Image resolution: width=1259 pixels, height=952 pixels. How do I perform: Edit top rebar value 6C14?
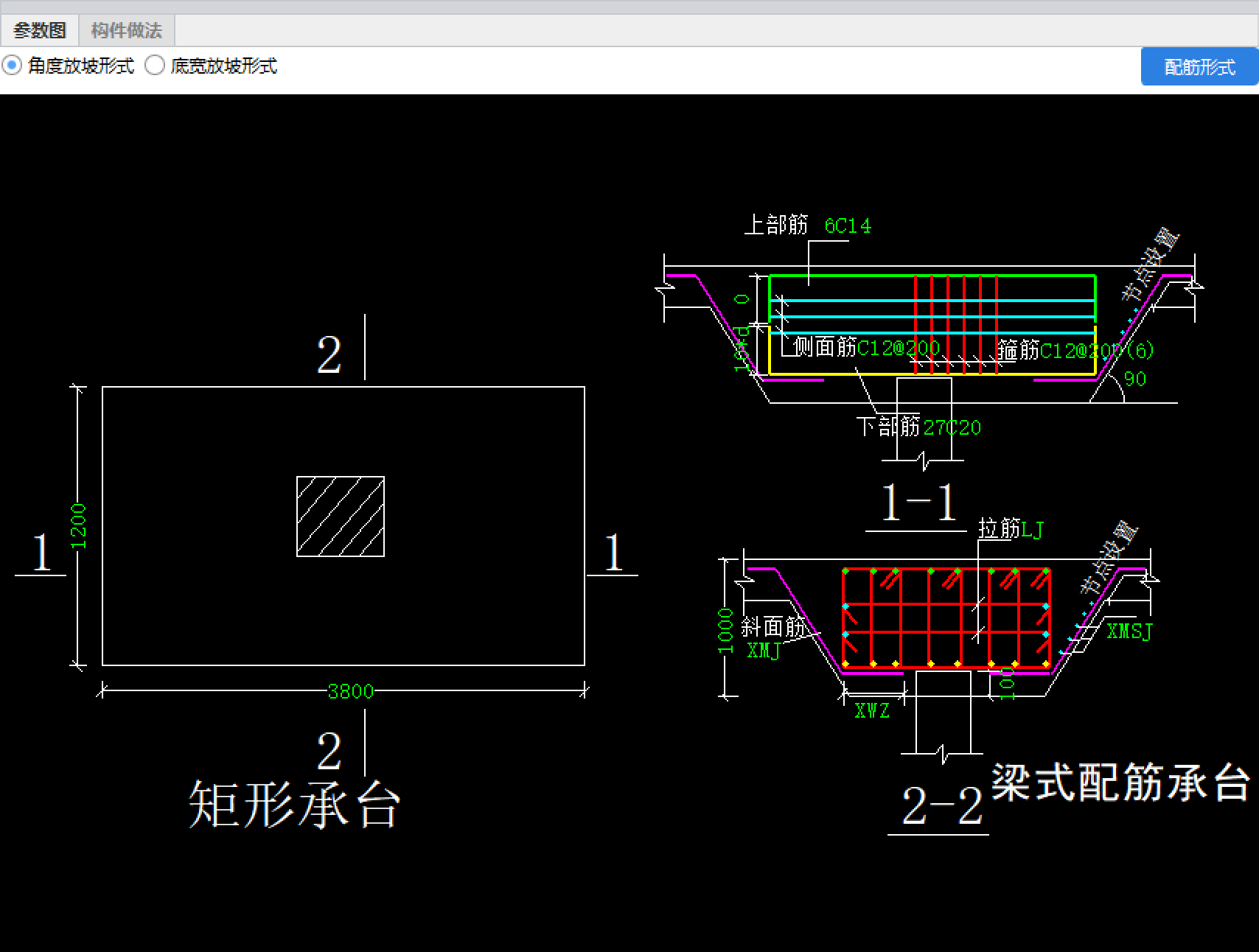(848, 225)
